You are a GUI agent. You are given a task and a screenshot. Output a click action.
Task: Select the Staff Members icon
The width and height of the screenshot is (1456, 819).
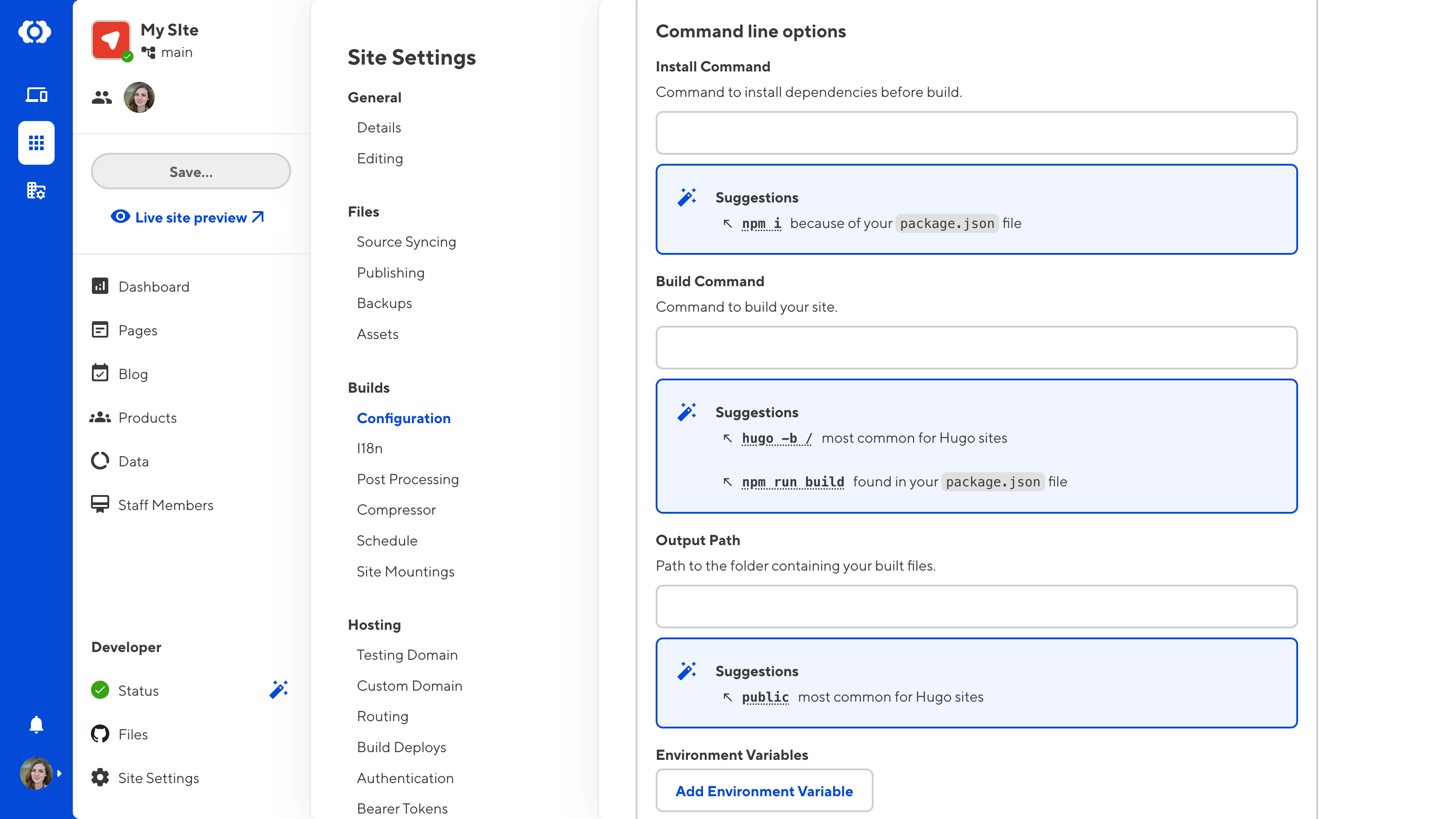[x=100, y=505]
